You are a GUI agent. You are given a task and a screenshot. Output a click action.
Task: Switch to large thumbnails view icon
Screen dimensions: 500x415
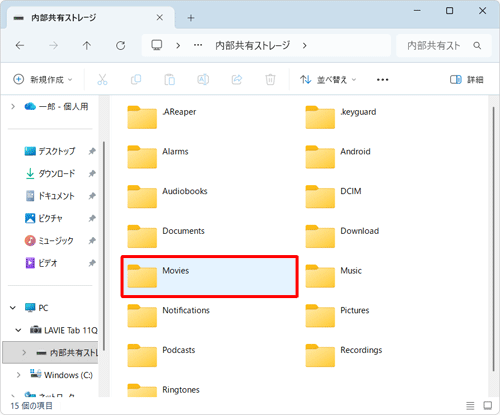pos(488,406)
